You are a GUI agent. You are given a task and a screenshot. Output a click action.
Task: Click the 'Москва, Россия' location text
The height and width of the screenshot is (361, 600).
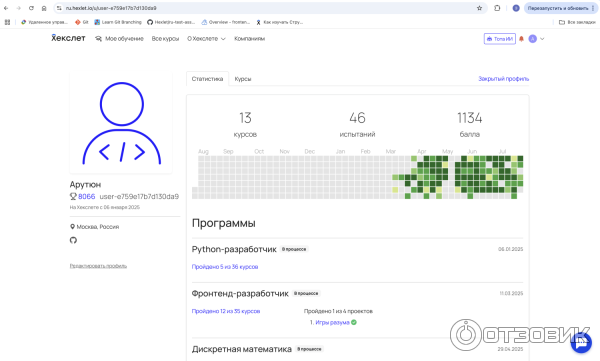click(98, 227)
